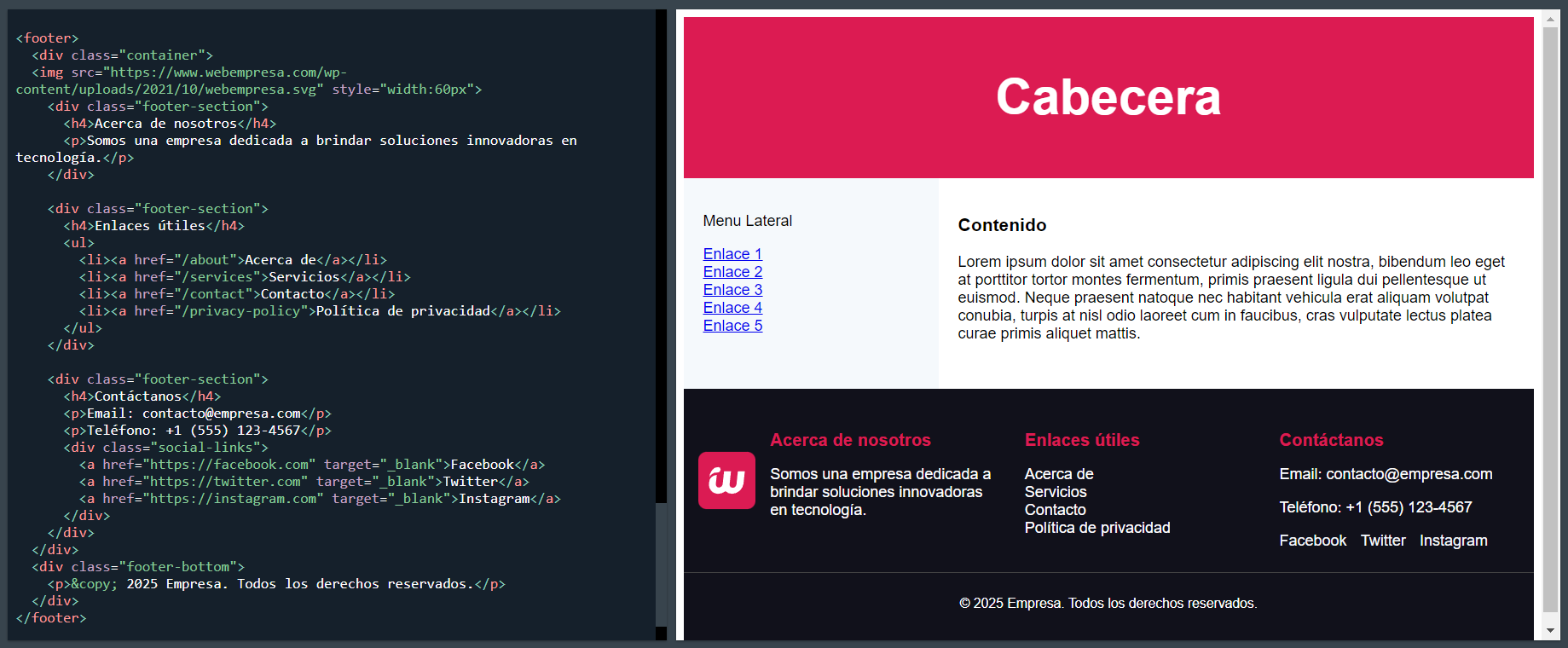Click the webempresa logo in the footer
Viewport: 1568px width, 648px height.
726,480
